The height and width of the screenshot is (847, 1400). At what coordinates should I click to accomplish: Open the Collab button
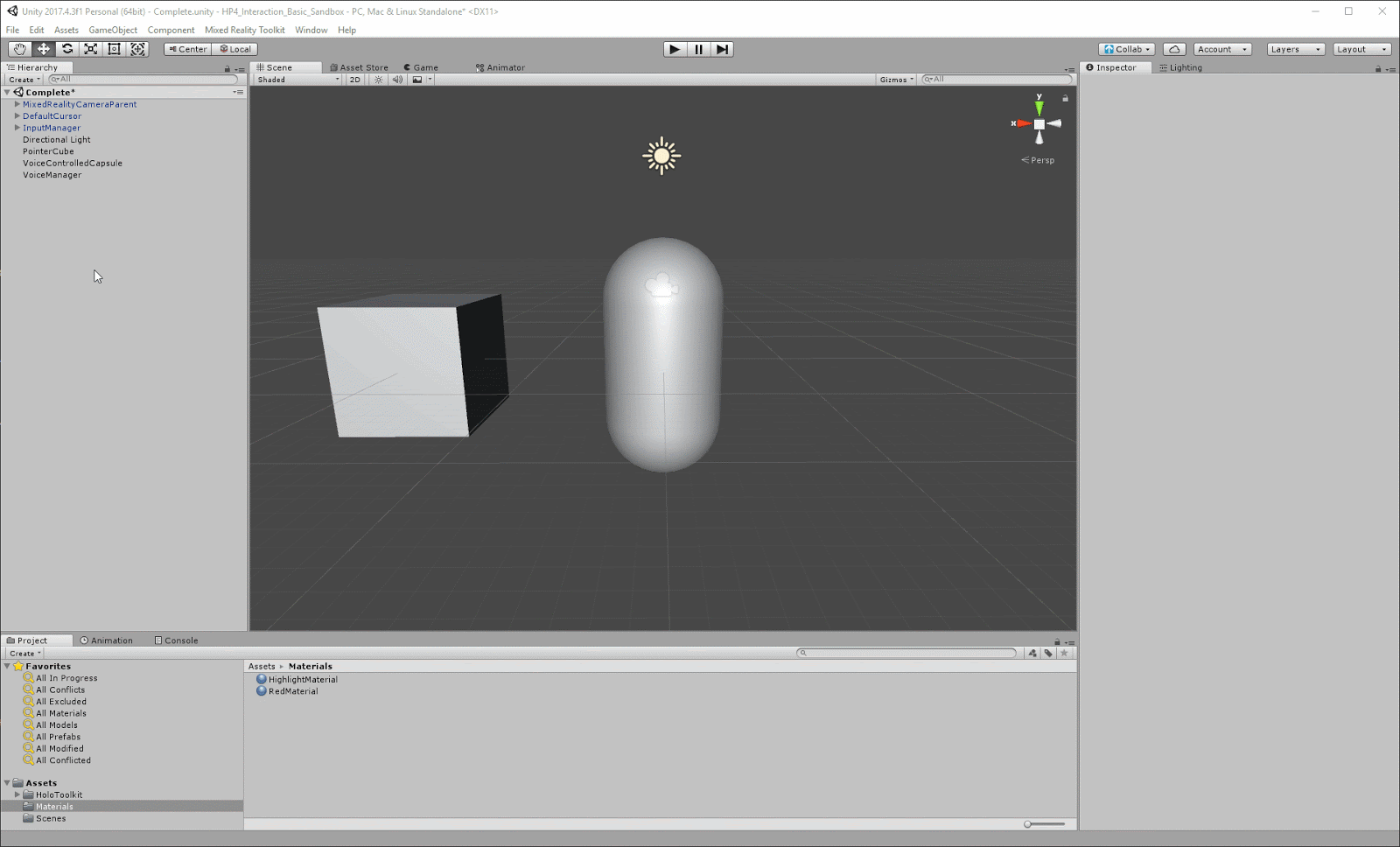click(x=1127, y=49)
